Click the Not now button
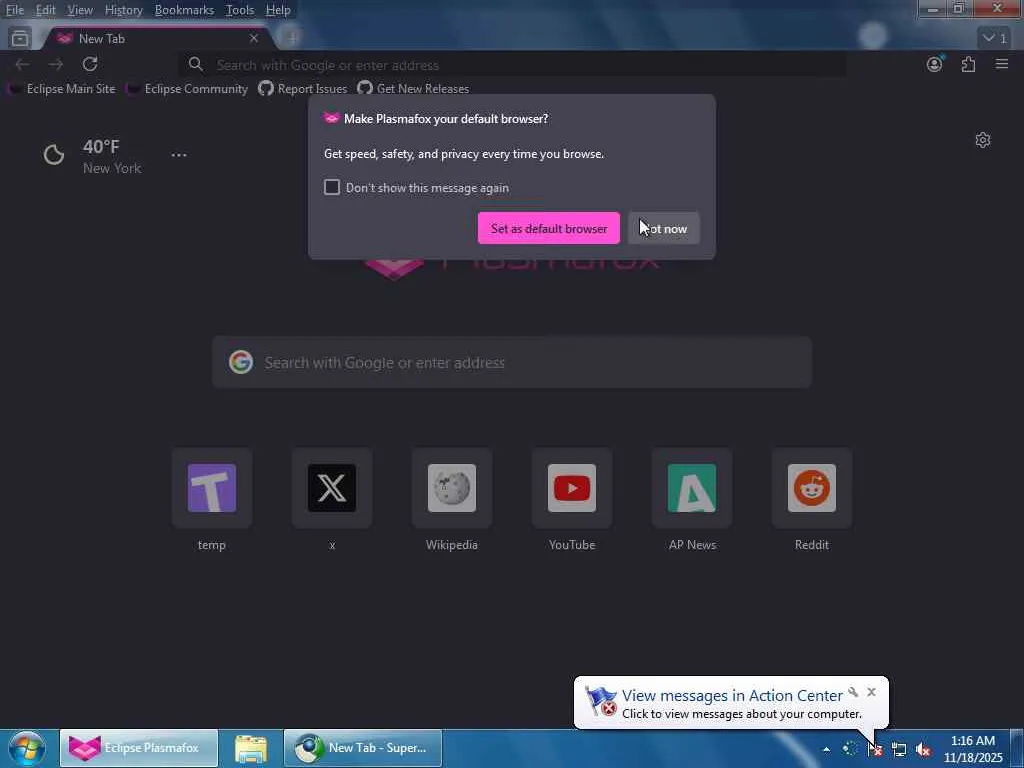1024x768 pixels. [664, 228]
